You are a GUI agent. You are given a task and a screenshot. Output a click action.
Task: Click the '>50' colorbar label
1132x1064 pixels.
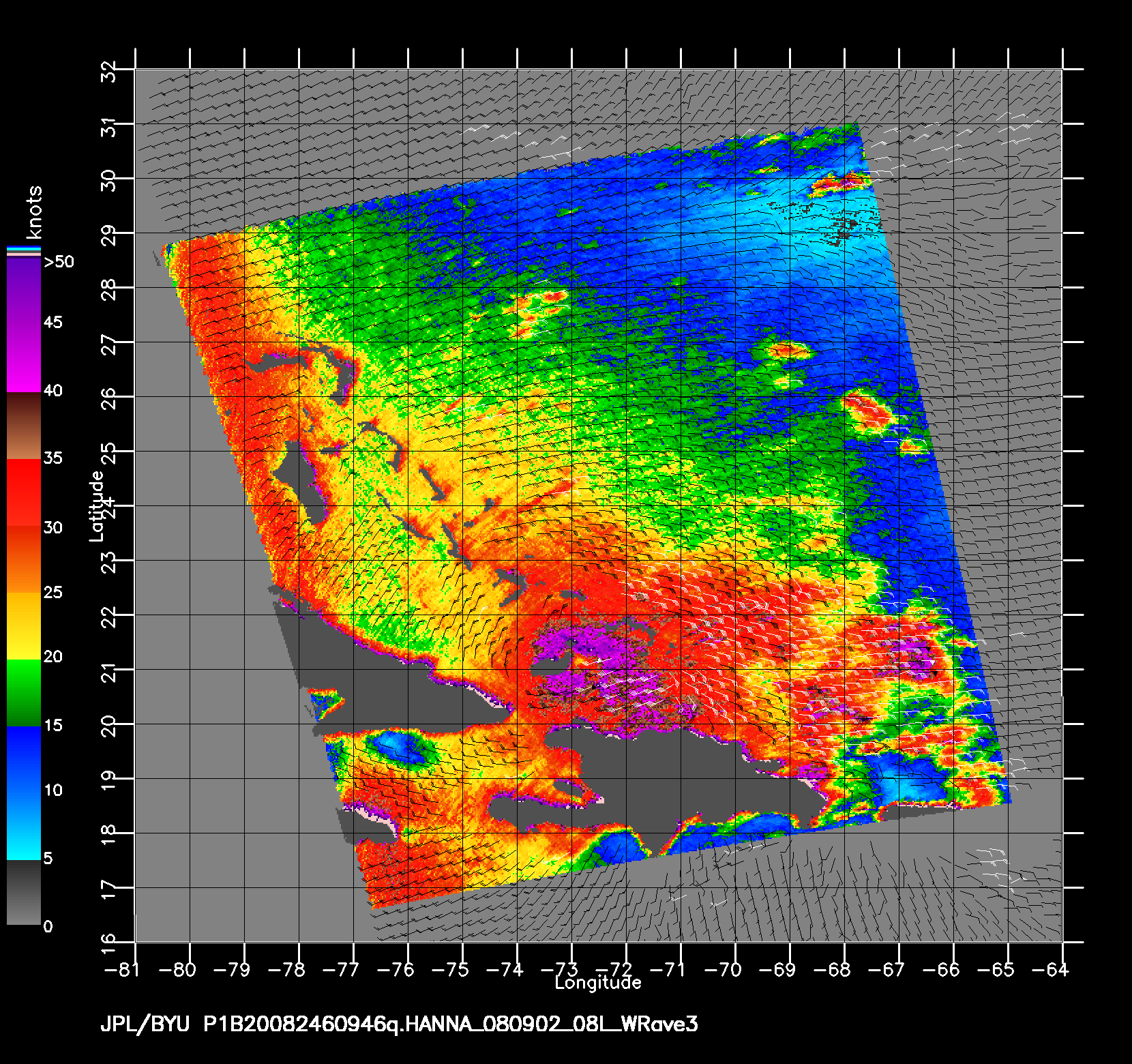coord(59,262)
